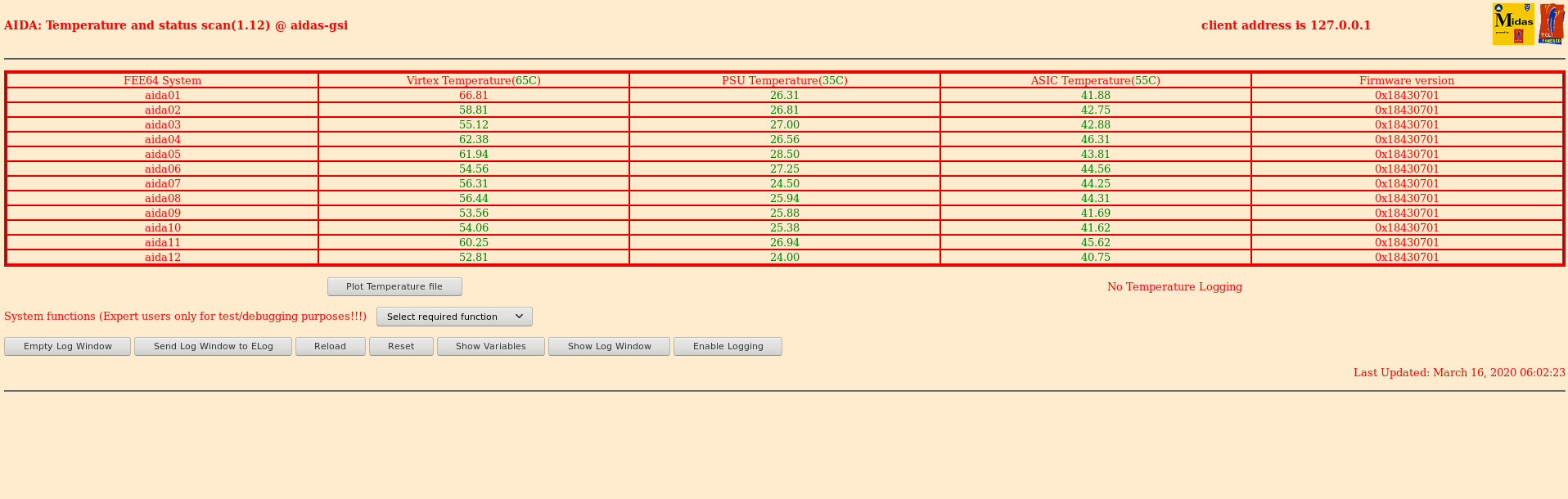Click the ASIC Temperature(55C) column header
This screenshot has height=499, width=1568.
(1096, 81)
